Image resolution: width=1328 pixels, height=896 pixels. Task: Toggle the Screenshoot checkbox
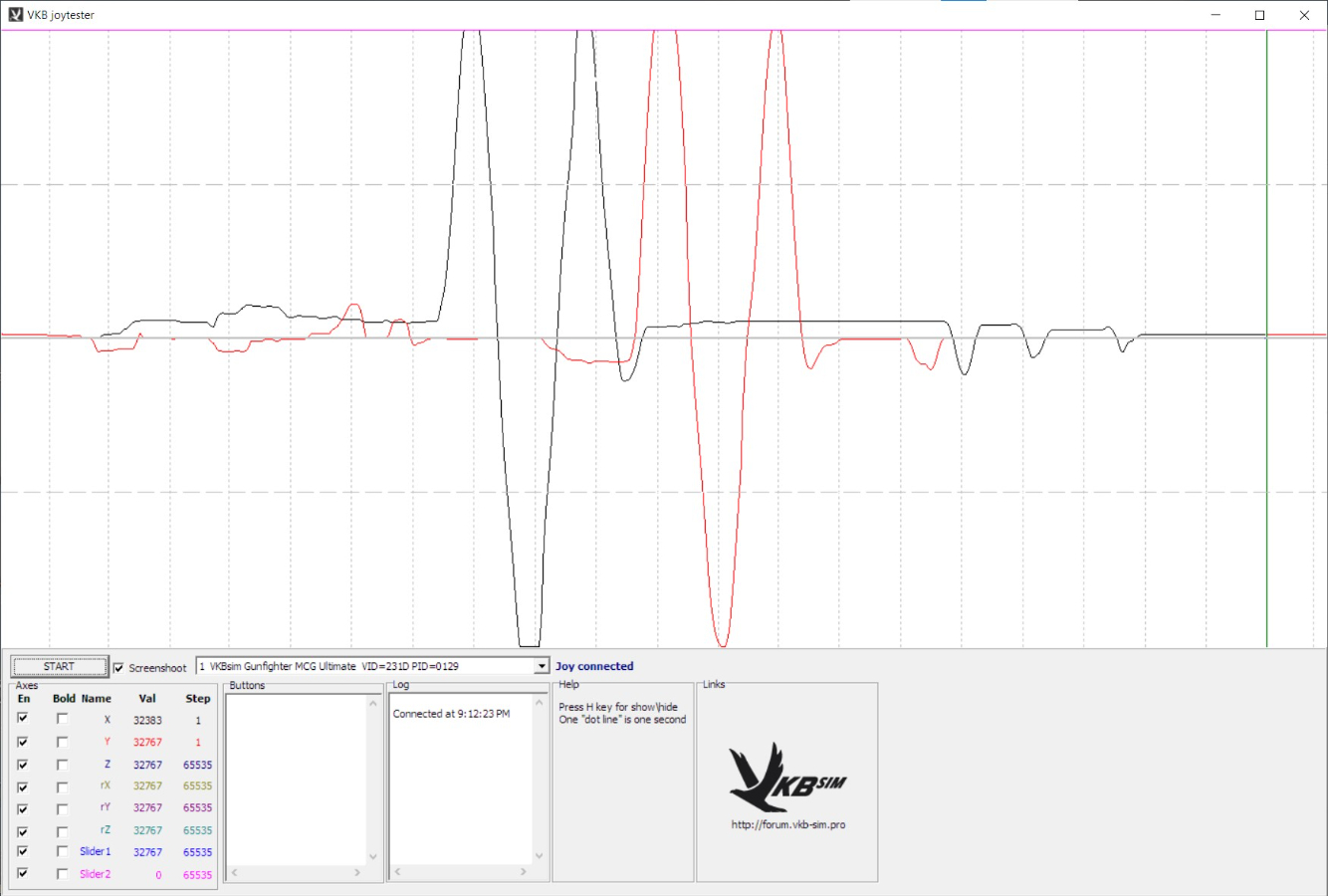119,668
